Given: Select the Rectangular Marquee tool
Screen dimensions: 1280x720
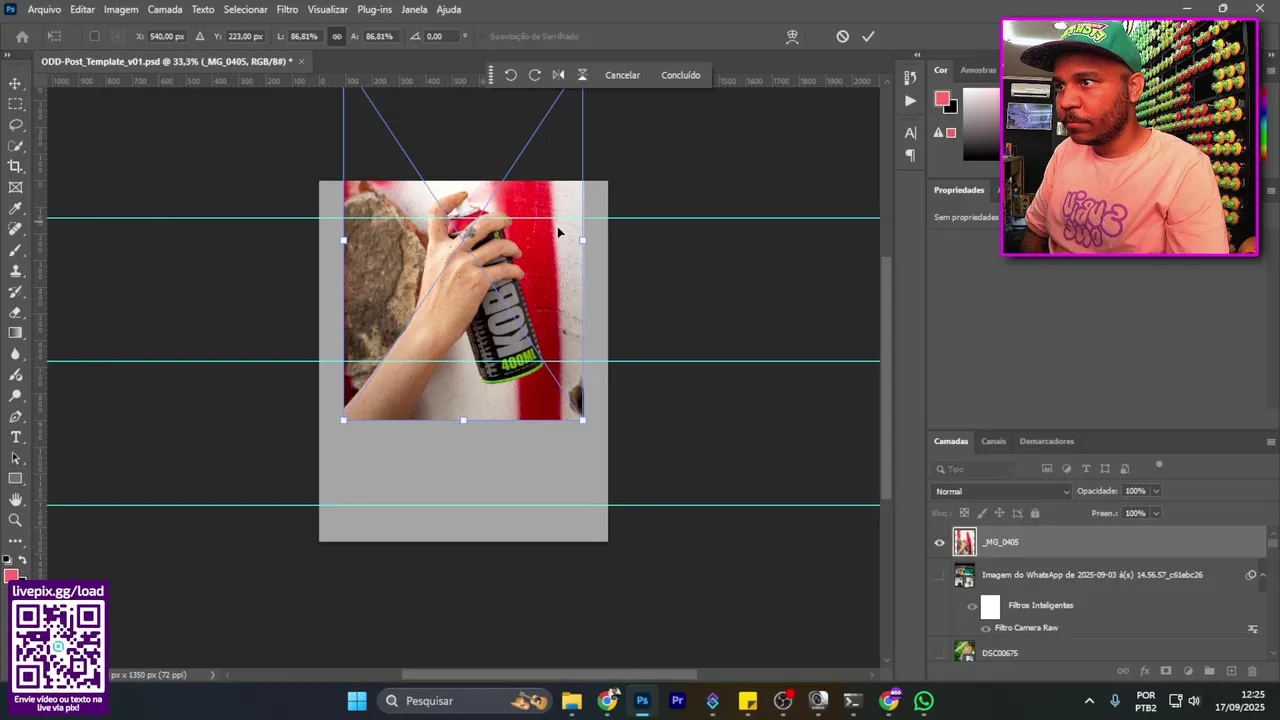Looking at the screenshot, I should click(x=15, y=104).
